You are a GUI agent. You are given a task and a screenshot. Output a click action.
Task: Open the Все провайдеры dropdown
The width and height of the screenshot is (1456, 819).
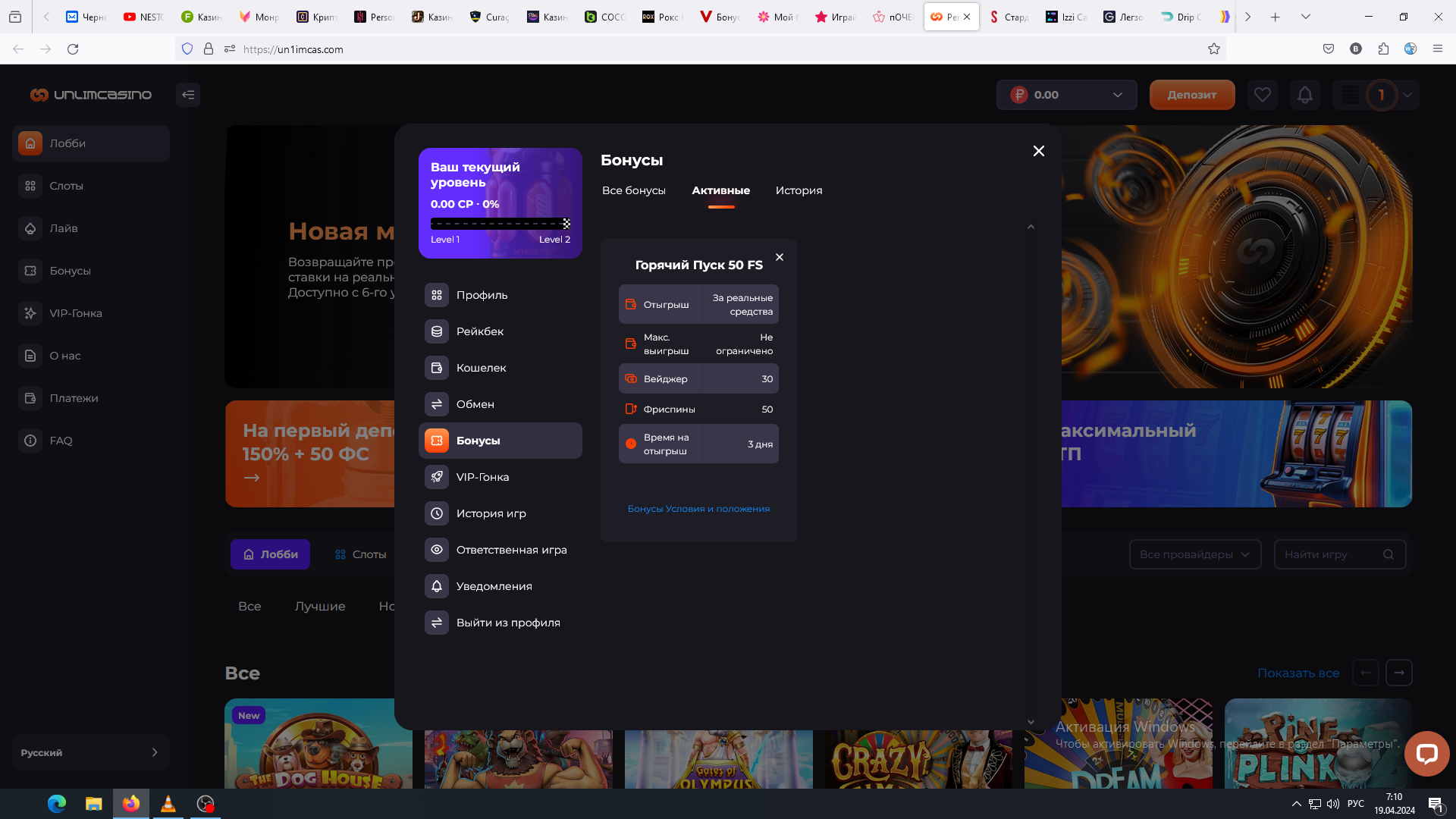point(1194,554)
